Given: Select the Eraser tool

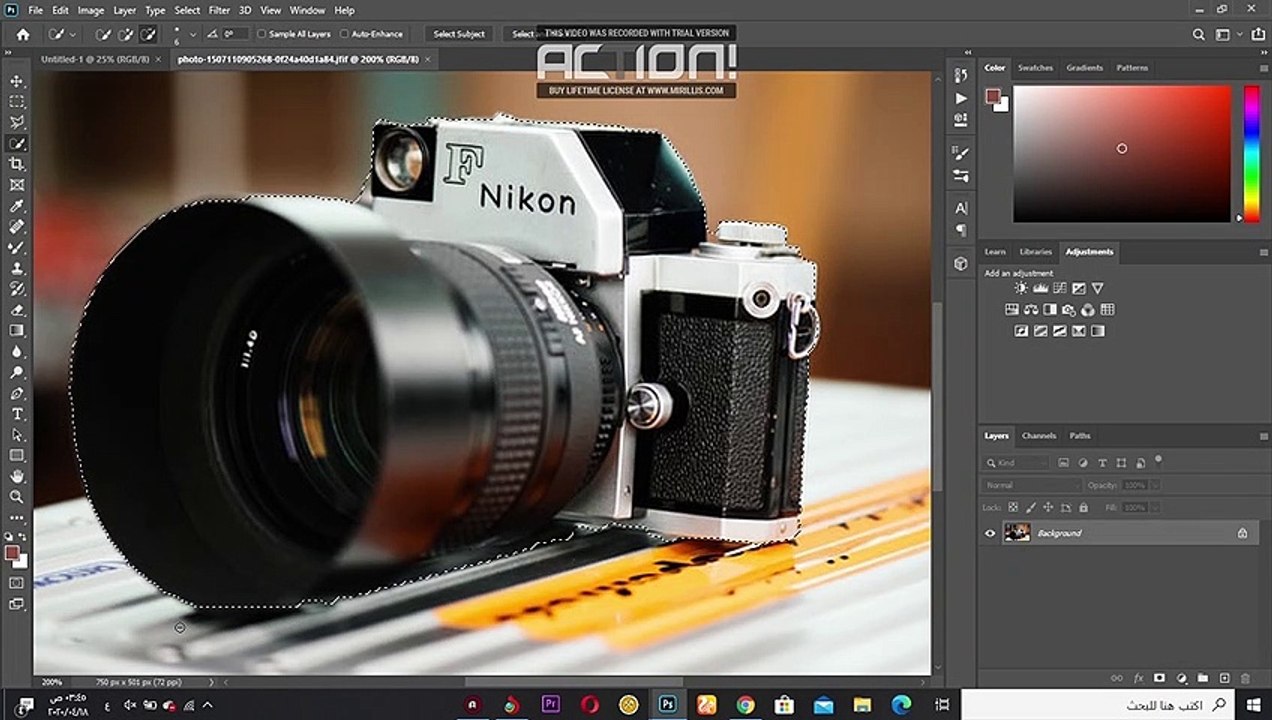Looking at the screenshot, I should click(x=16, y=310).
